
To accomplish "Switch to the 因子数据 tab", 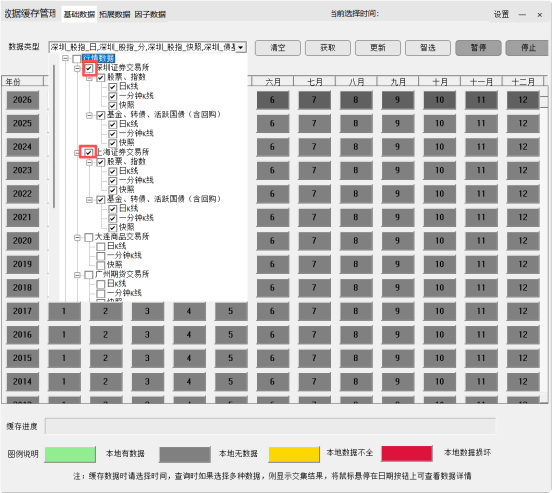I will [x=150, y=14].
